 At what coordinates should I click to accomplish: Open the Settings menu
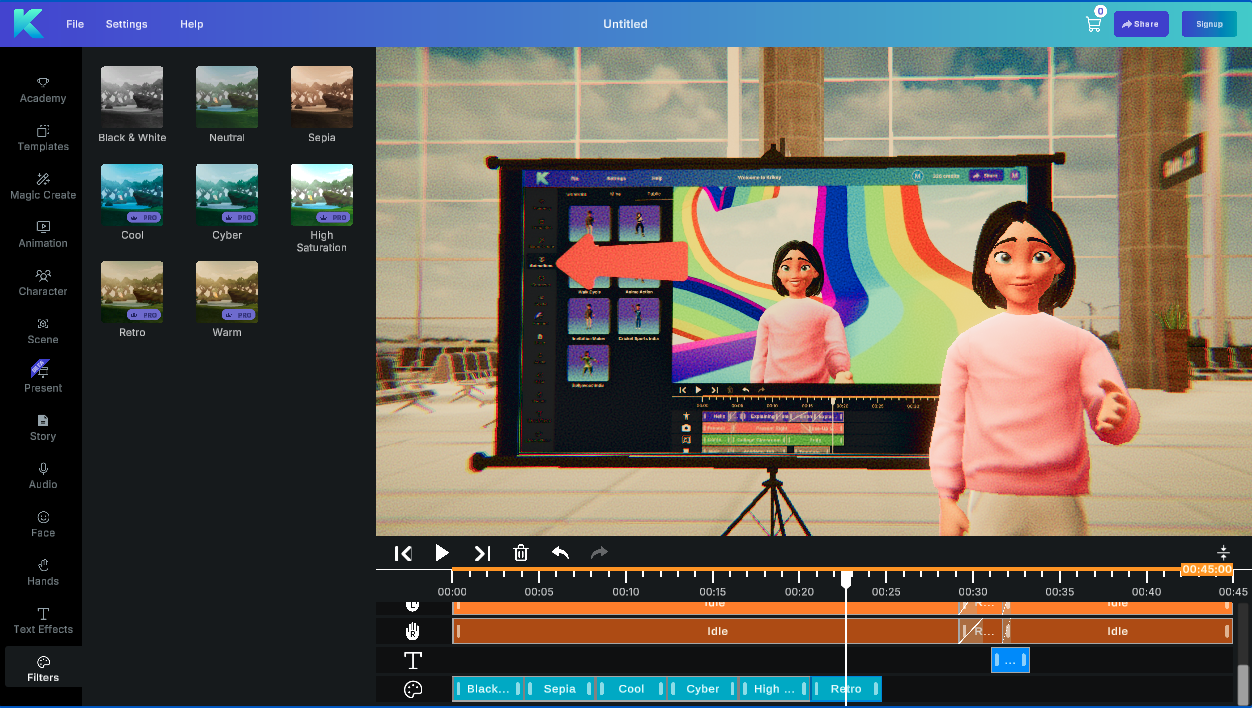click(126, 24)
